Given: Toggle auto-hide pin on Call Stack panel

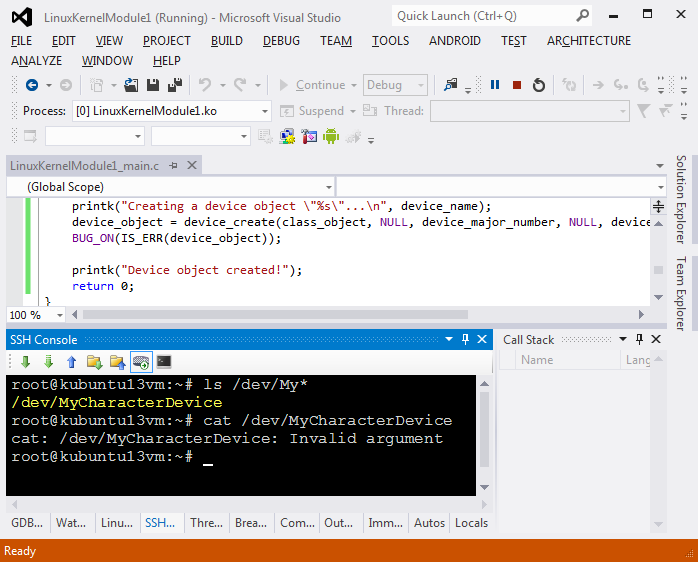Looking at the screenshot, I should tap(639, 339).
